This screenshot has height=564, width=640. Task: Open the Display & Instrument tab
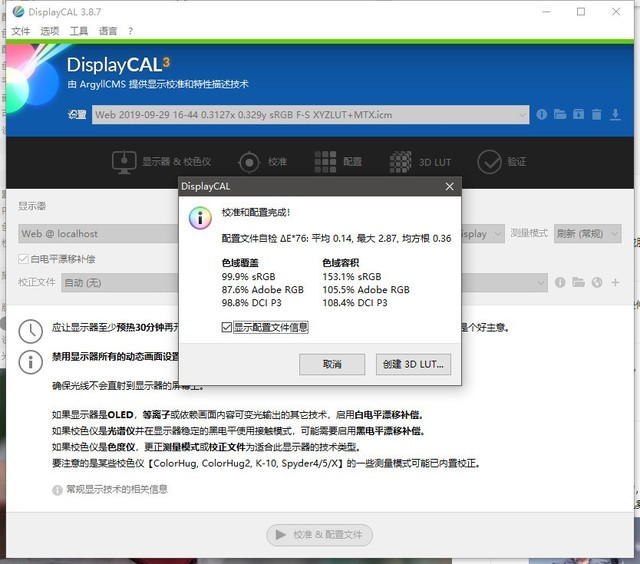(161, 162)
